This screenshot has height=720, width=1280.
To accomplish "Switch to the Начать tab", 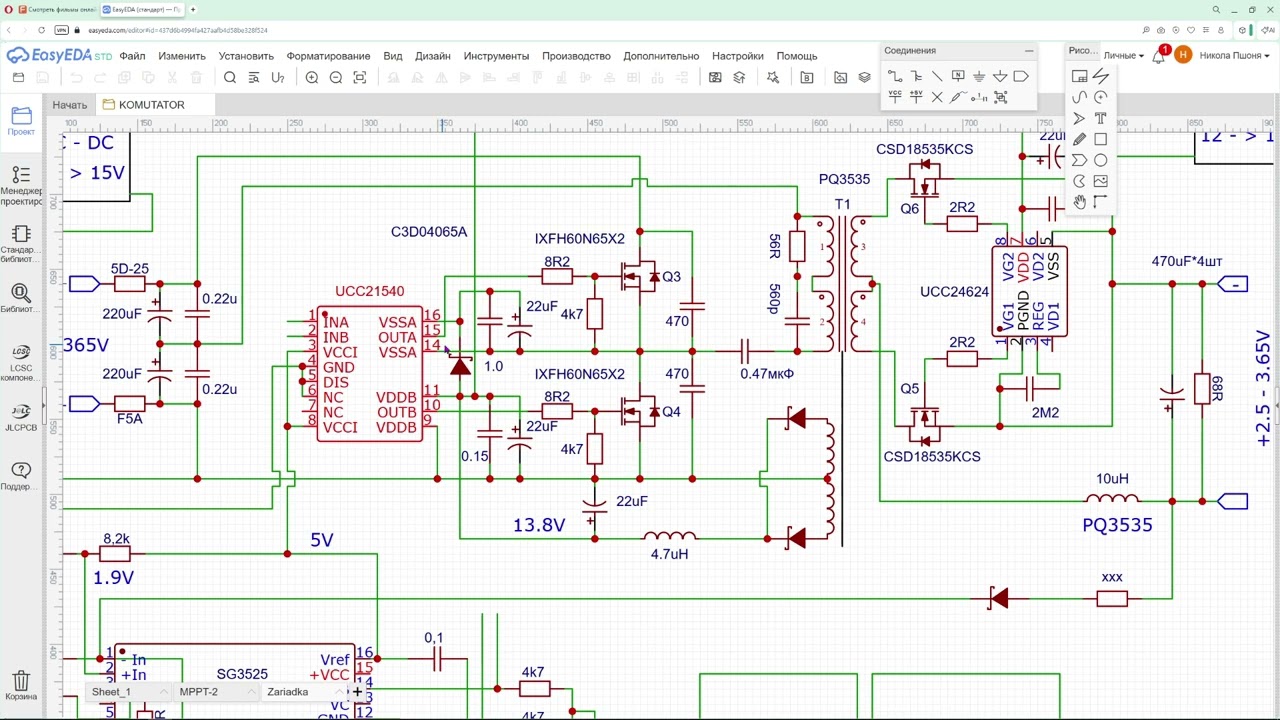I will [70, 105].
